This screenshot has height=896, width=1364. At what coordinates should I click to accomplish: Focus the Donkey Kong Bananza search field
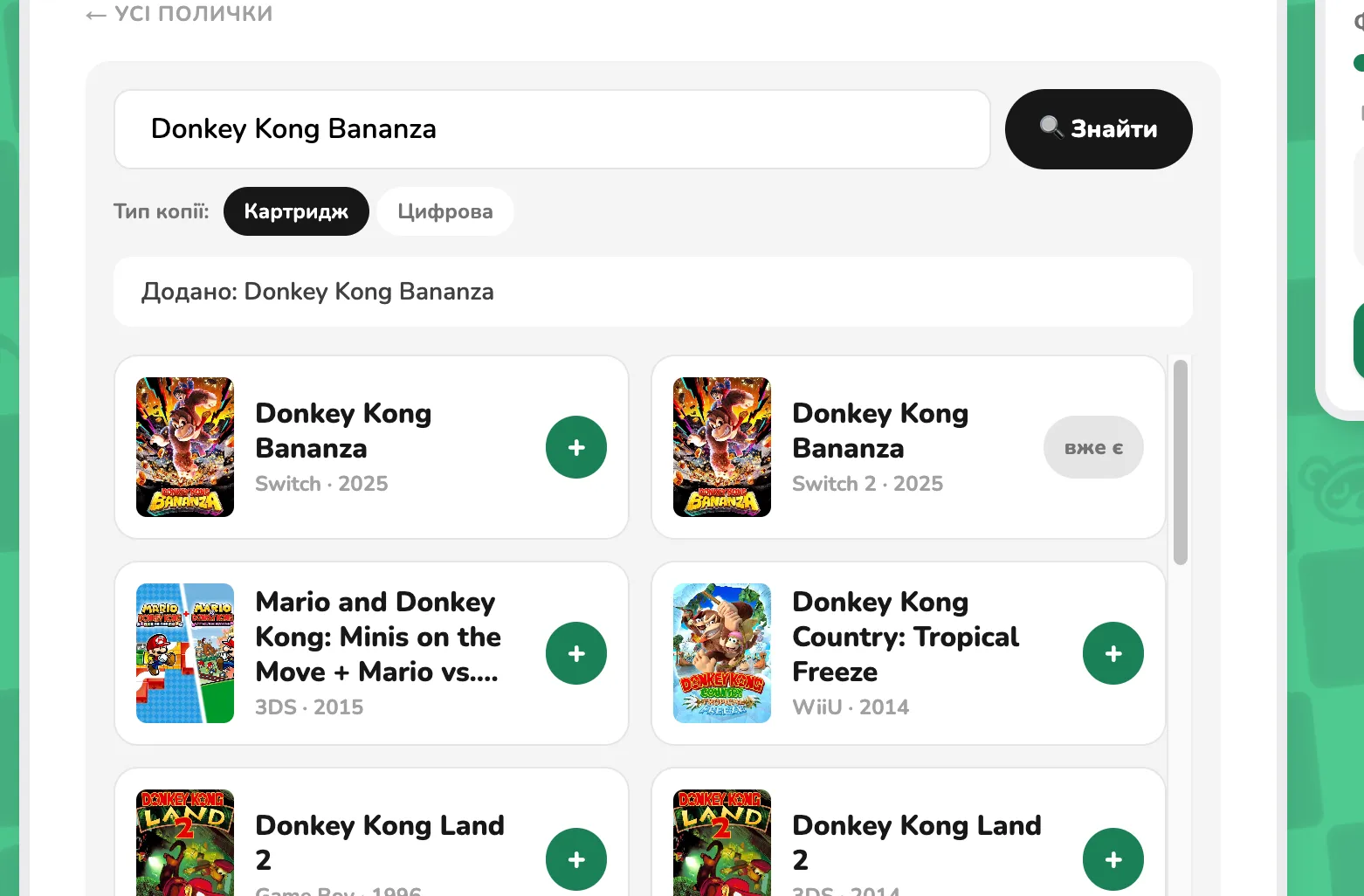[x=552, y=129]
